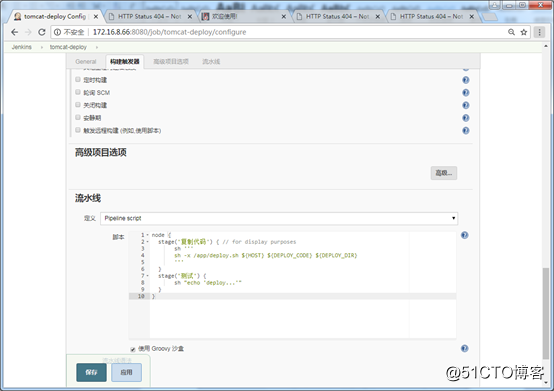The image size is (554, 391).
Task: Open help for 轮询 SCM option
Action: point(466,93)
